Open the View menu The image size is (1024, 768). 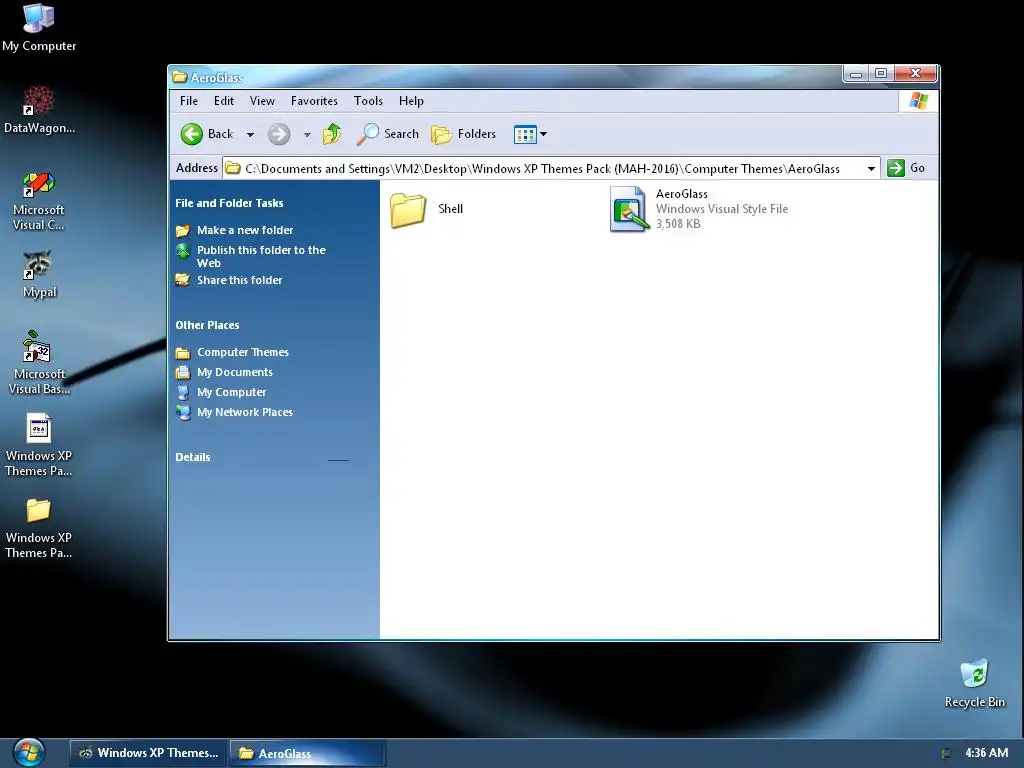(262, 101)
